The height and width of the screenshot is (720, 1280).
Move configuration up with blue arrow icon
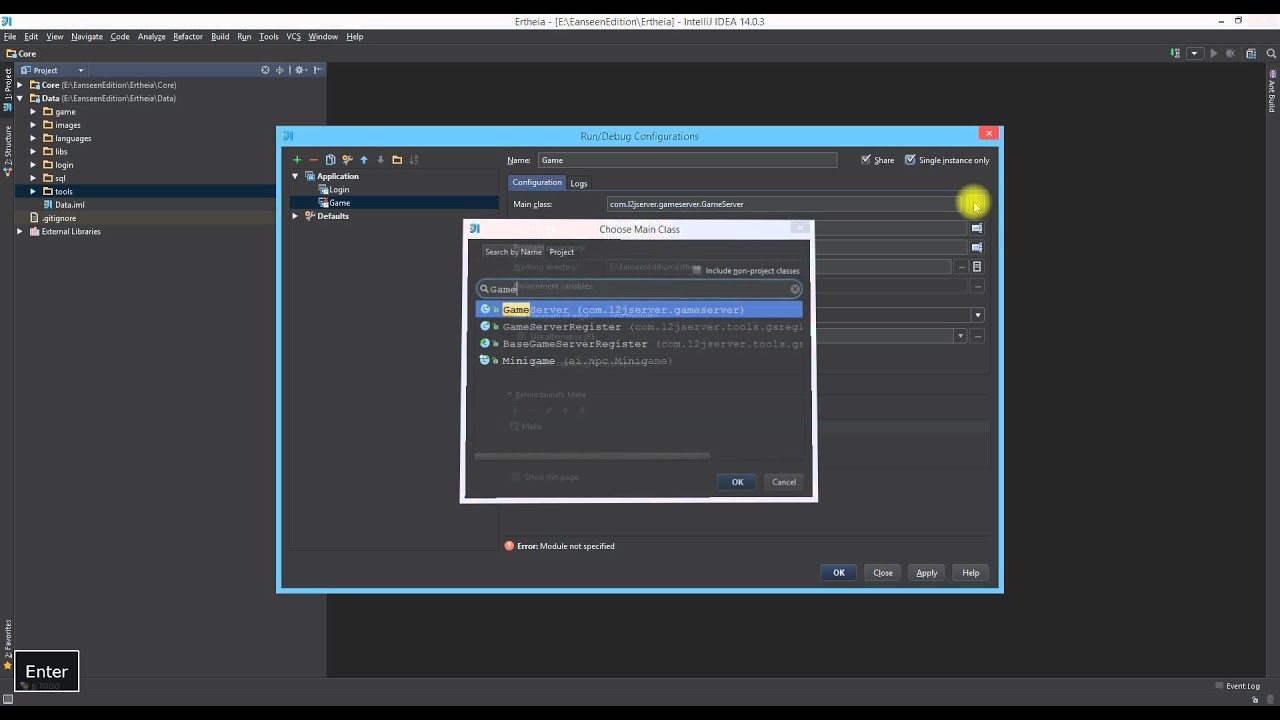coord(364,160)
